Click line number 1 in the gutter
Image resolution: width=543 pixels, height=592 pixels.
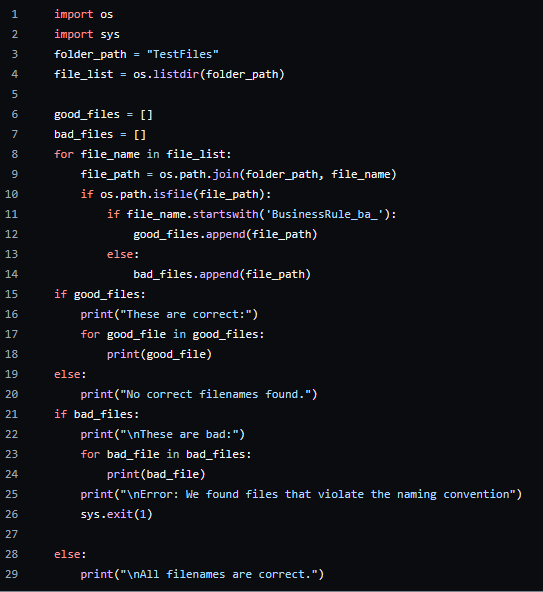click(x=14, y=14)
